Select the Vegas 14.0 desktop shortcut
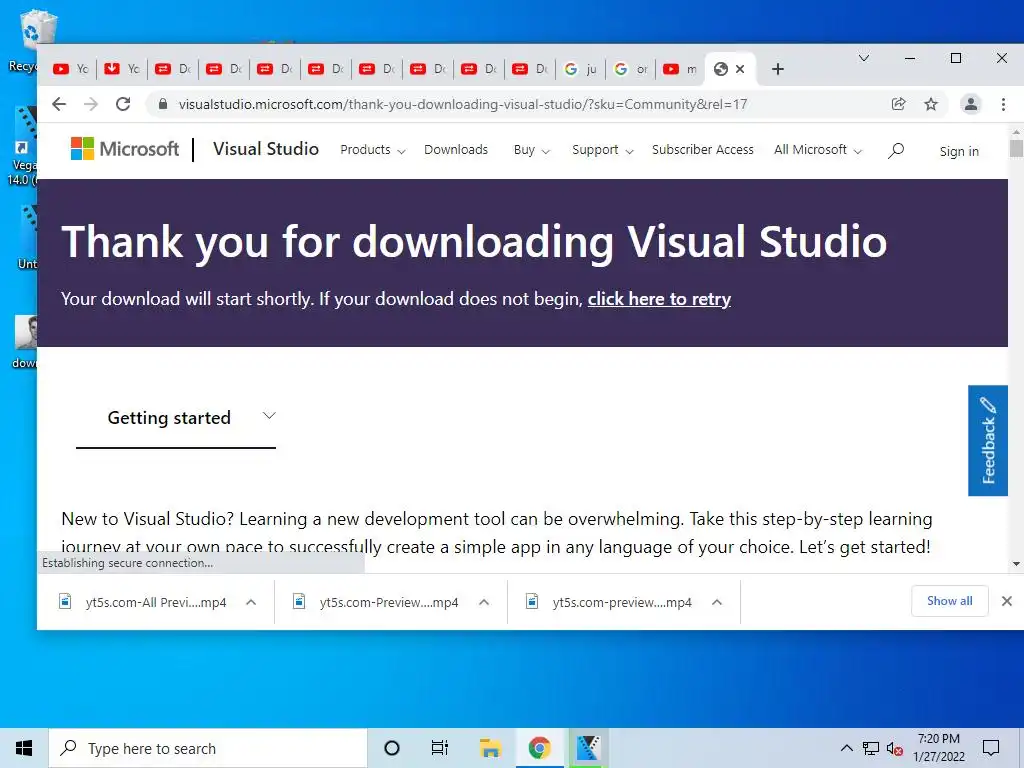1024x768 pixels. pyautogui.click(x=22, y=146)
